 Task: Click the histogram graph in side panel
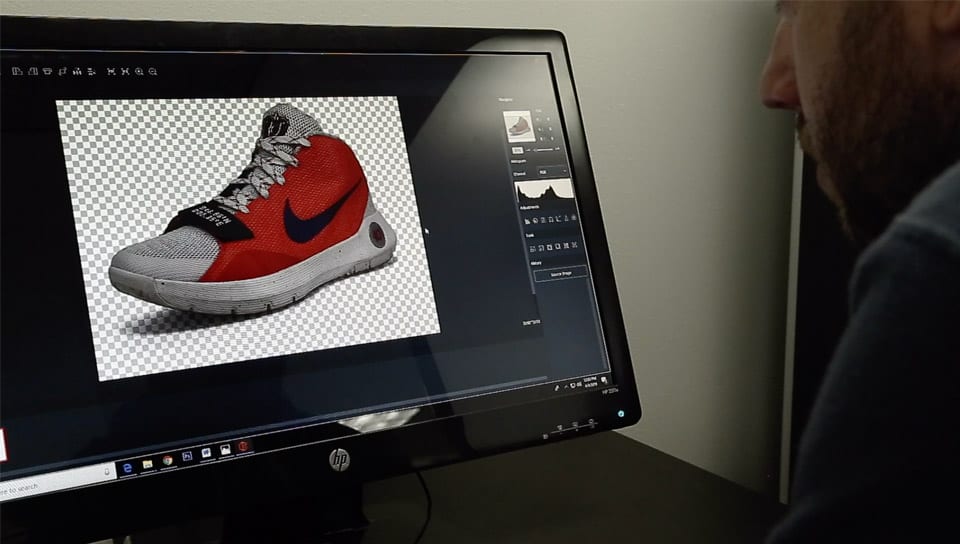click(544, 190)
